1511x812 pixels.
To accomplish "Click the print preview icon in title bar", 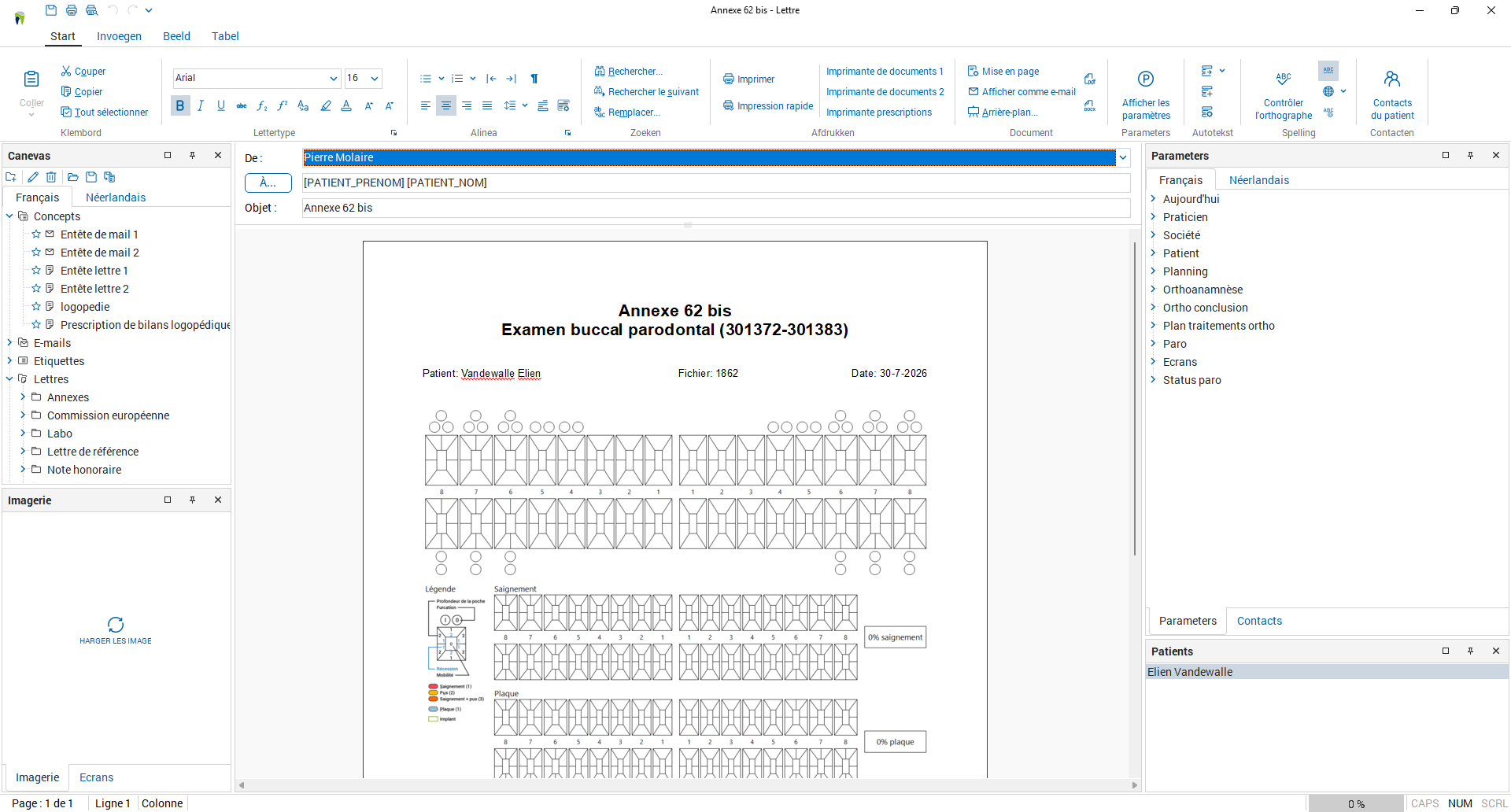I will pos(92,10).
